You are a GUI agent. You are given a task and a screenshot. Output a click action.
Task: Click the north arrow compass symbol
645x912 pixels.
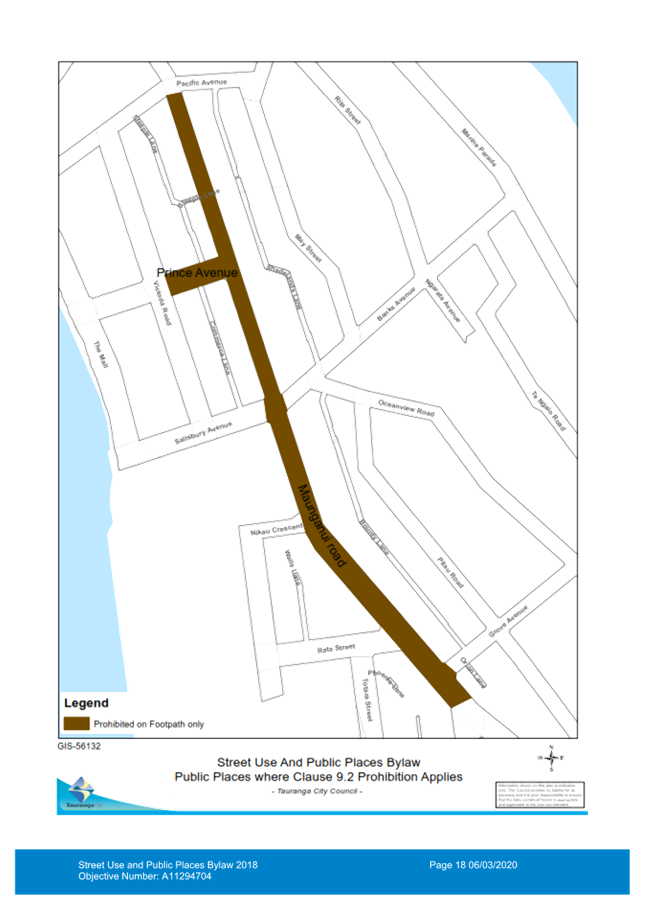pos(550,758)
